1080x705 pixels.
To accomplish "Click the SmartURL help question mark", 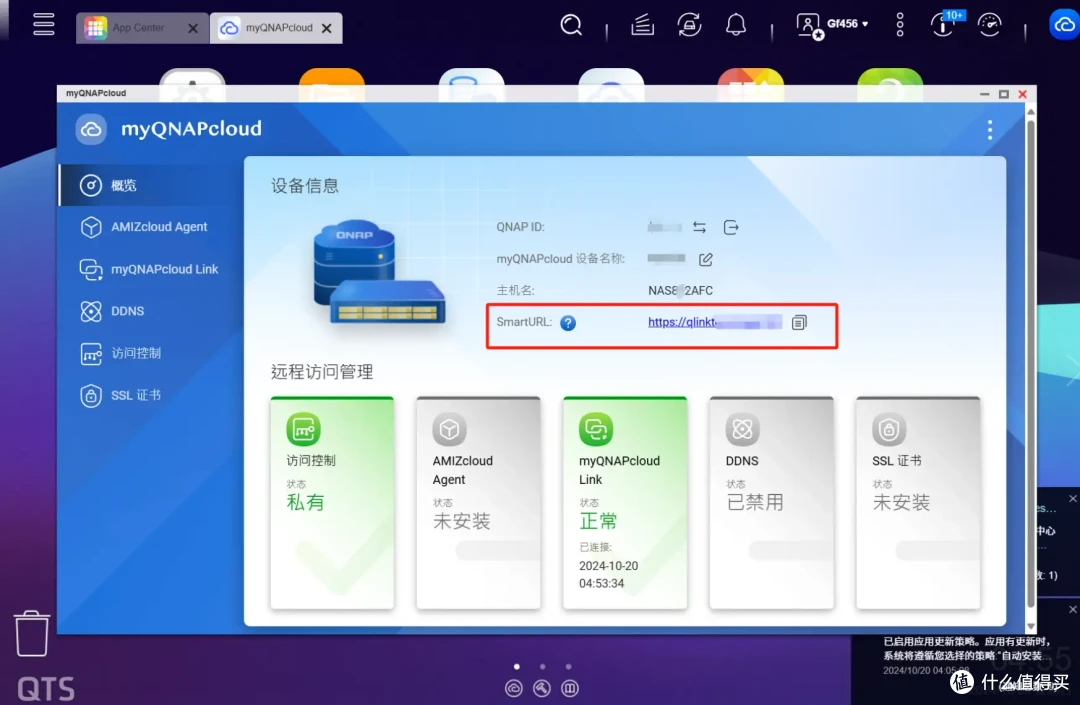I will click(568, 323).
